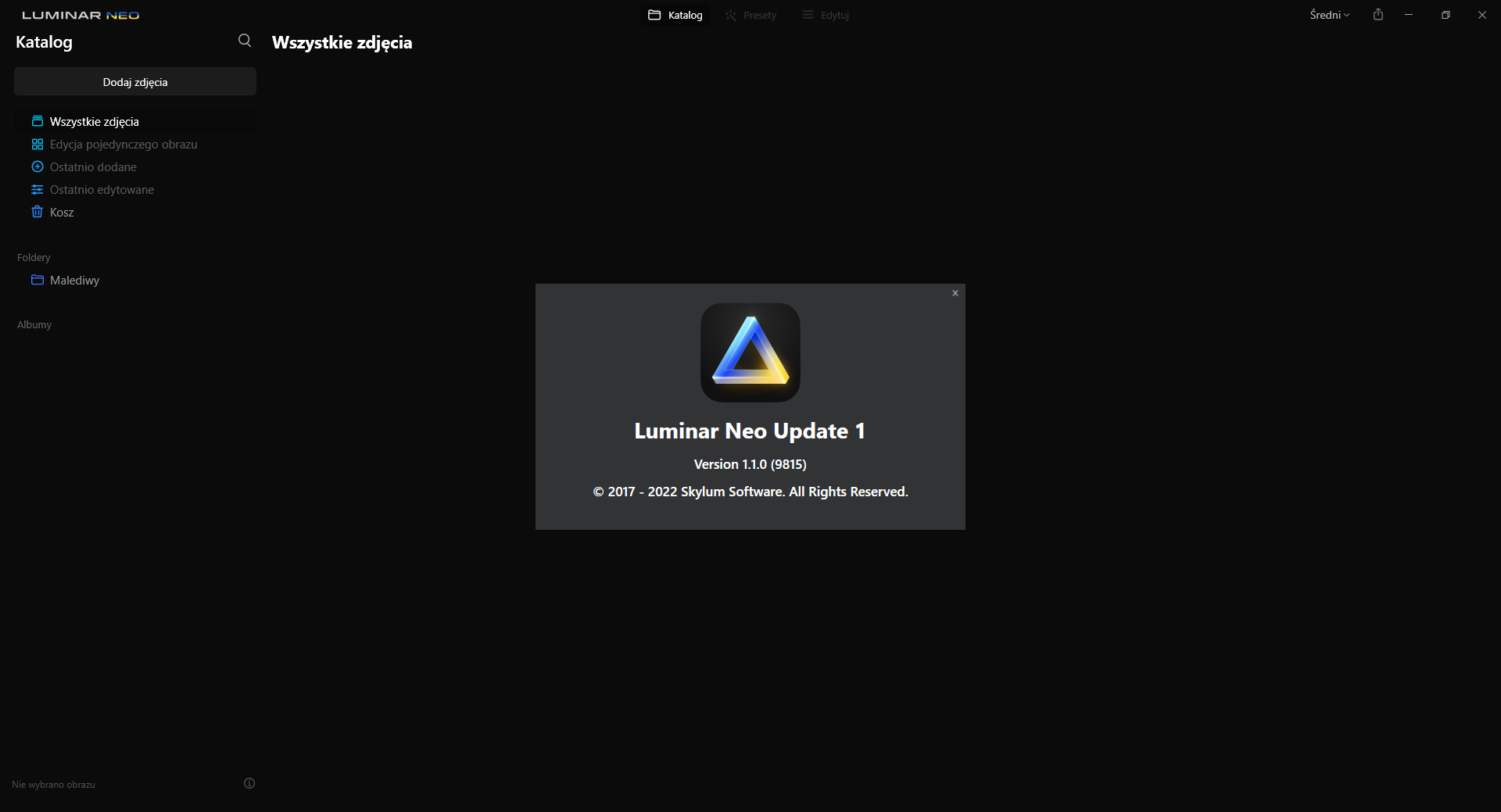Close the Luminar Neo window

1482,15
